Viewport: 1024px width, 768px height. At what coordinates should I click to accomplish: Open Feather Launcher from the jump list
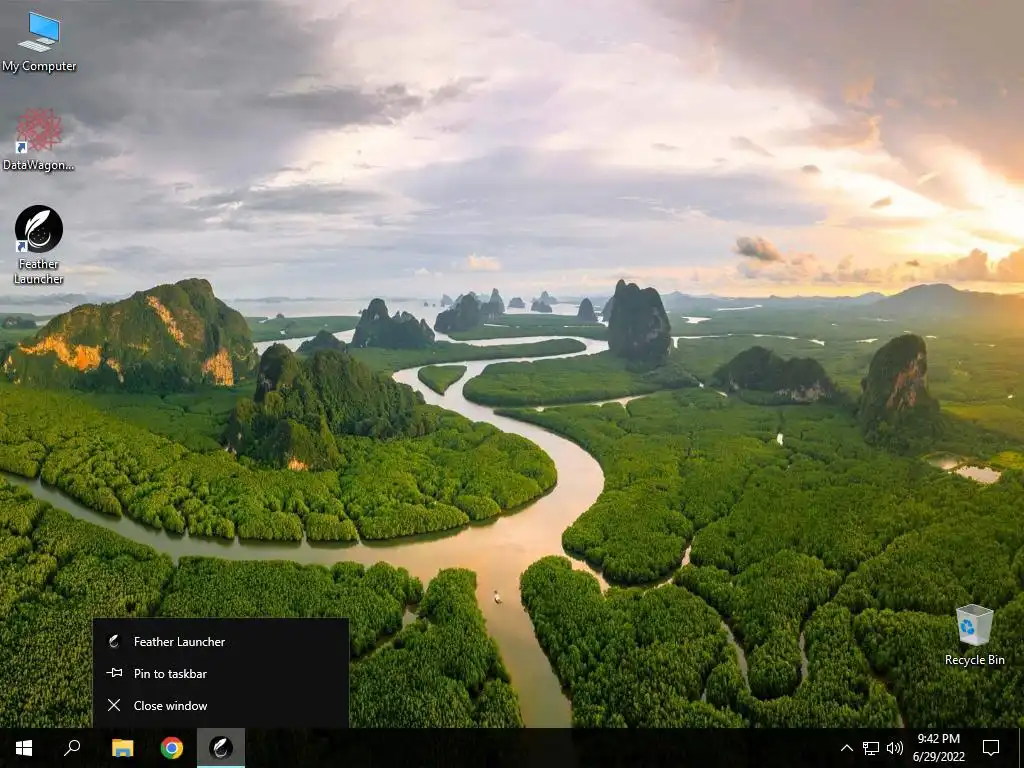point(221,641)
